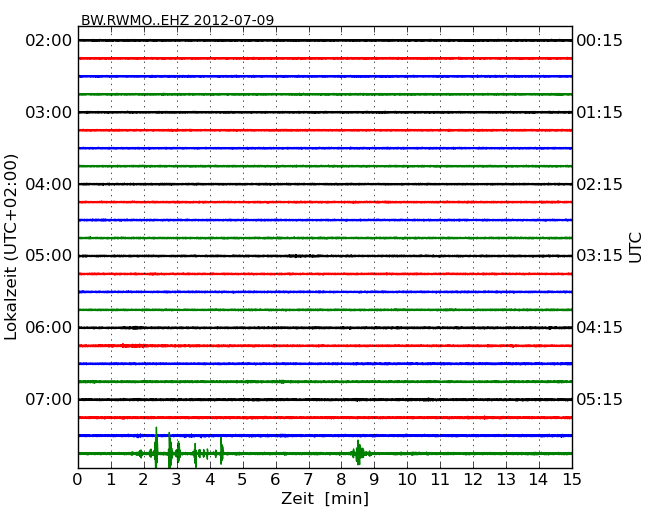Viewport: 650px width, 520px height.
Task: Click the tallest green seismic spike after minute 2
Action: 156,447
